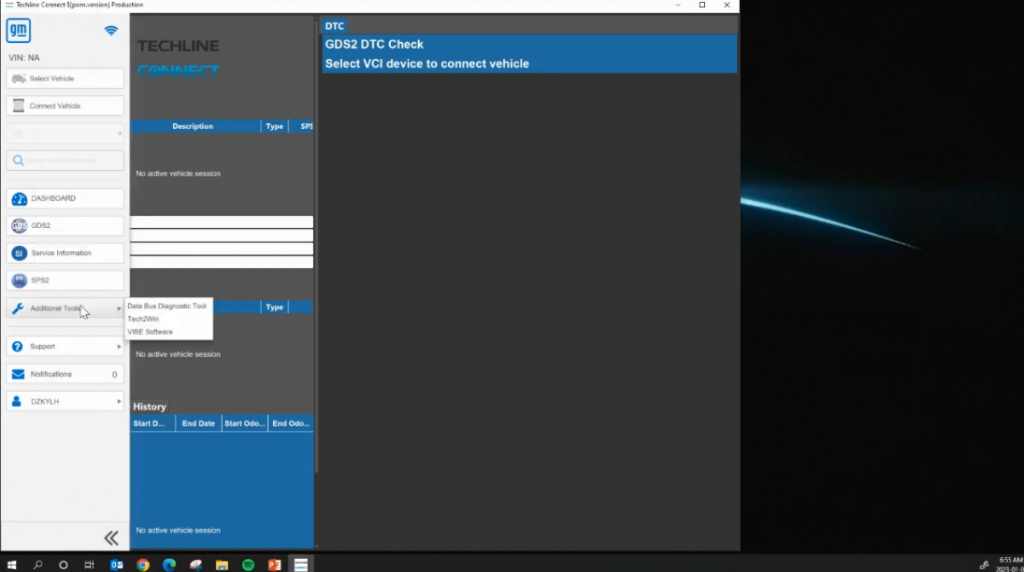The width and height of the screenshot is (1024, 572).
Task: Click the lower Type column header
Action: 274,307
